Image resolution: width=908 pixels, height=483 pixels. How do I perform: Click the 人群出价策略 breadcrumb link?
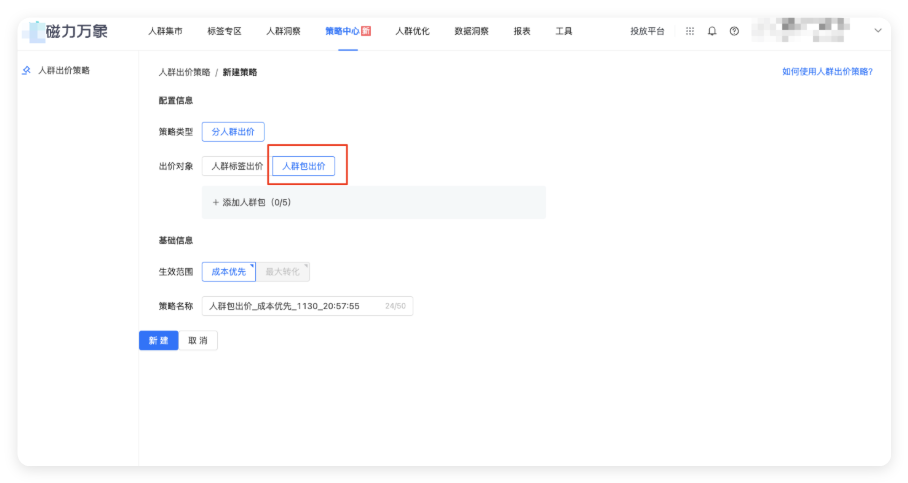(x=184, y=72)
